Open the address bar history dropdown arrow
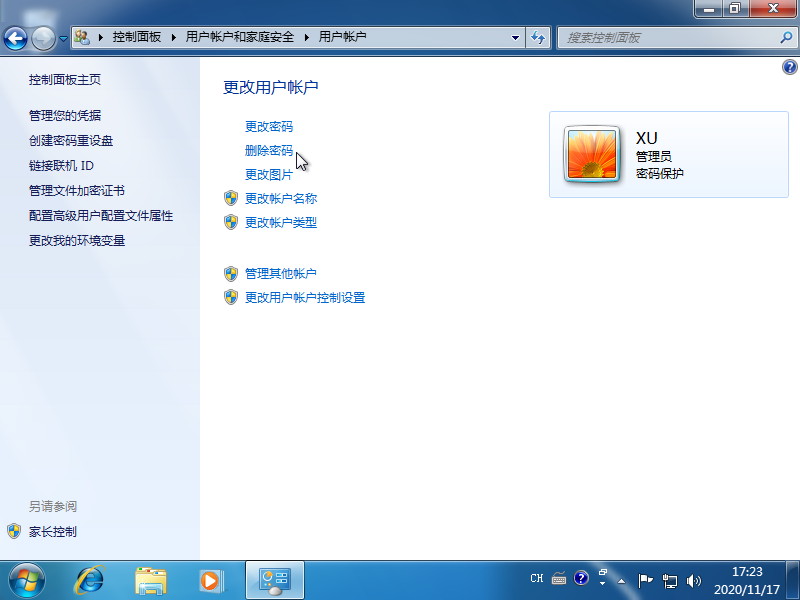 point(516,38)
